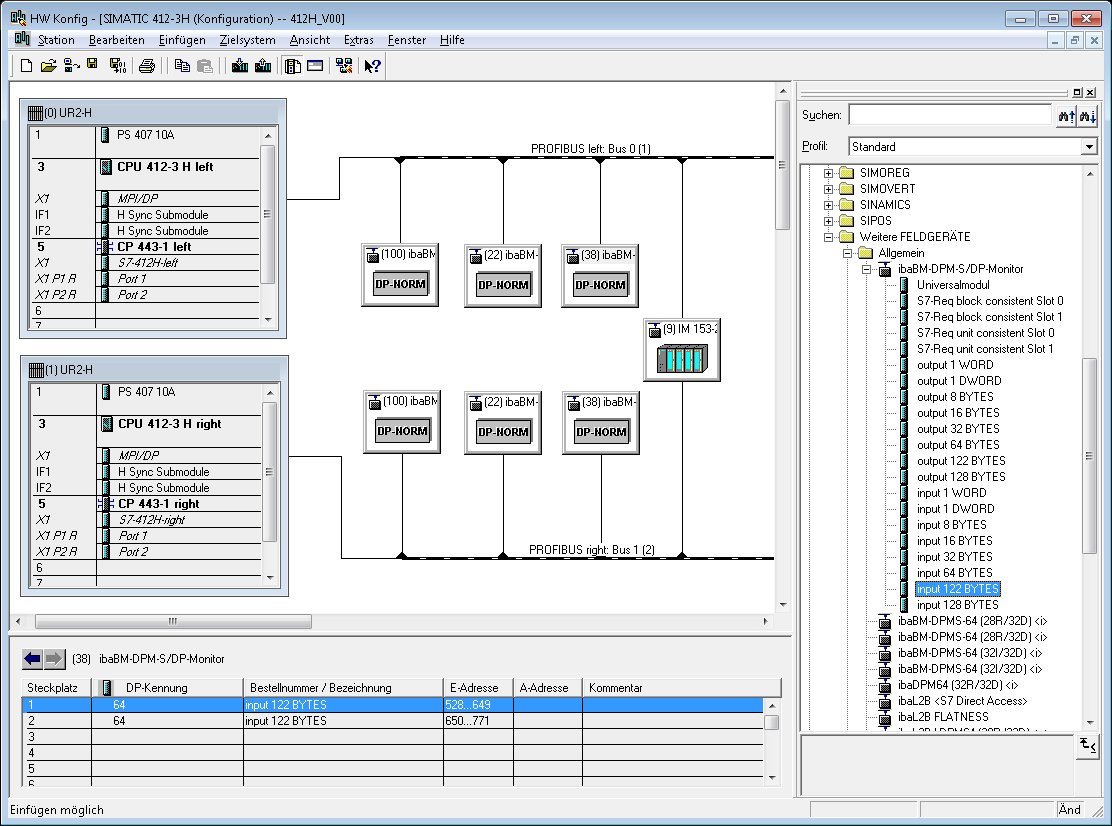Select bottom-row (22) ibaBM DP-NORM slave
This screenshot has width=1112, height=826.
(503, 423)
